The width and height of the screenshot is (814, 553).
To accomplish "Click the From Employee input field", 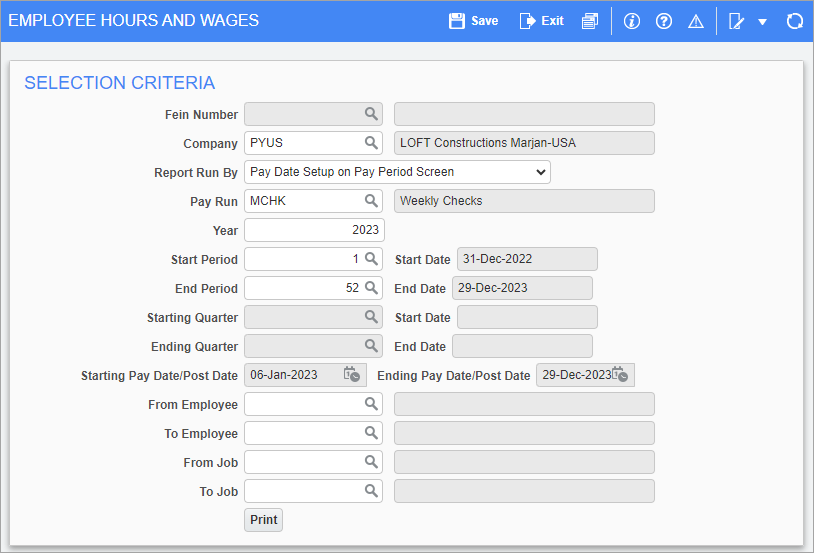I will pos(303,404).
